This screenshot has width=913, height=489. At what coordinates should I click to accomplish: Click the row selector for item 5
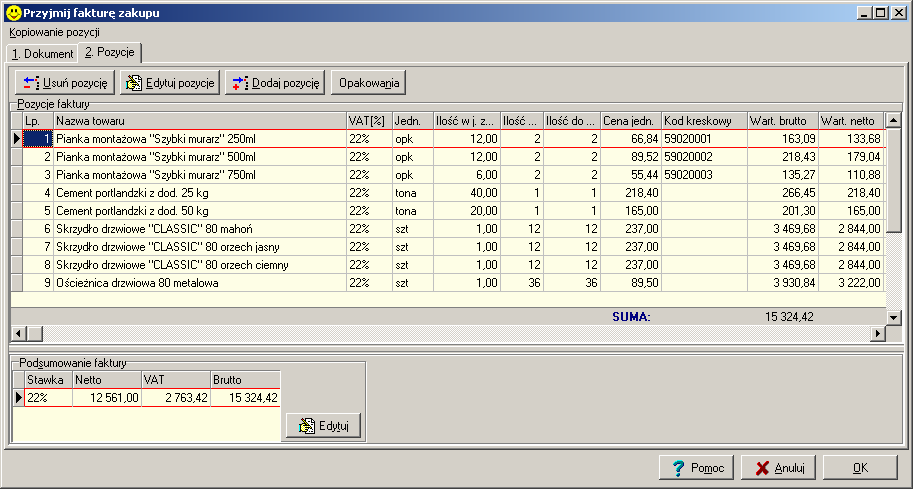[17, 211]
